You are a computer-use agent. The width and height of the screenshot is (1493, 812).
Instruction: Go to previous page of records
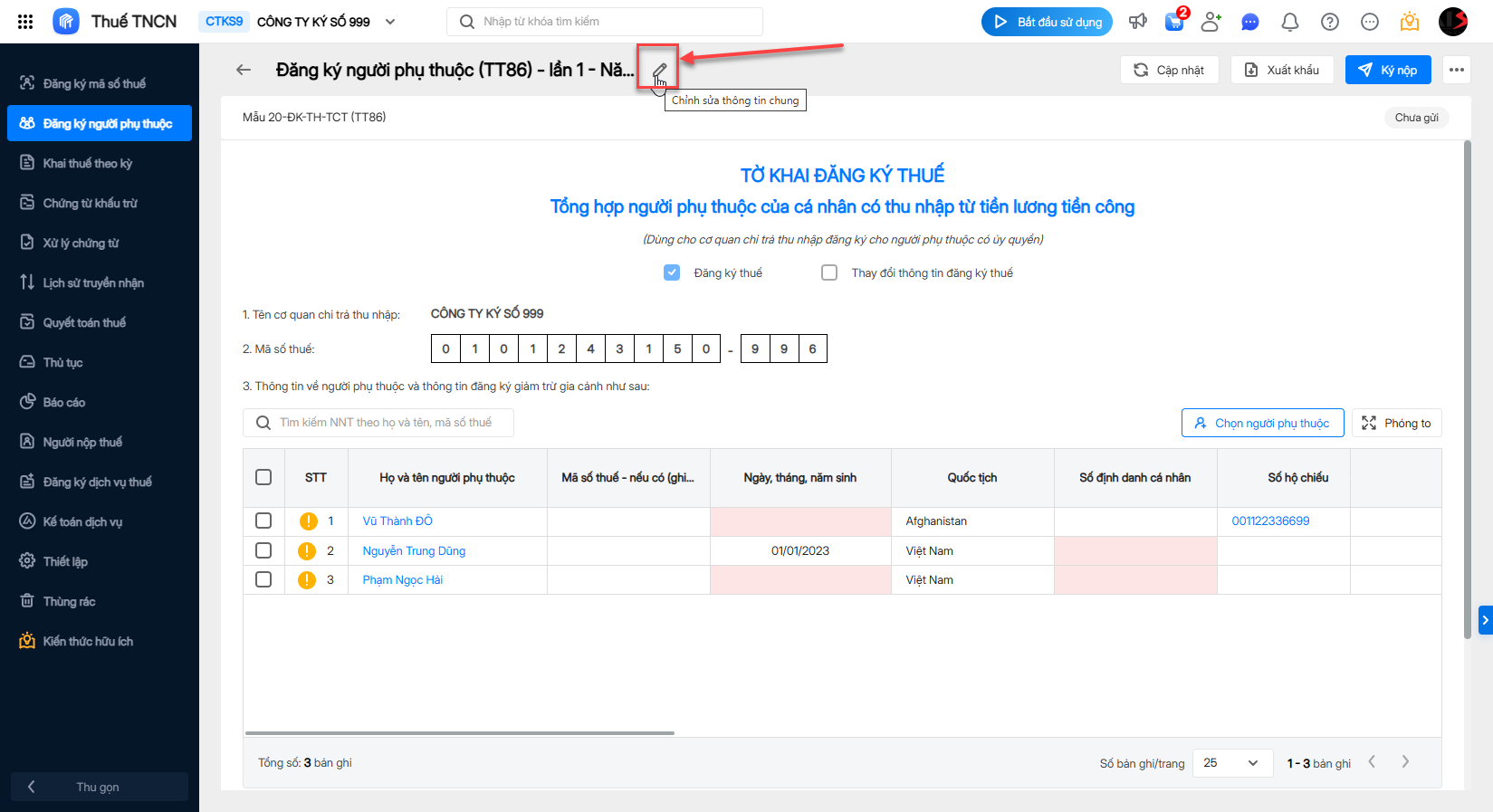pyautogui.click(x=1373, y=762)
